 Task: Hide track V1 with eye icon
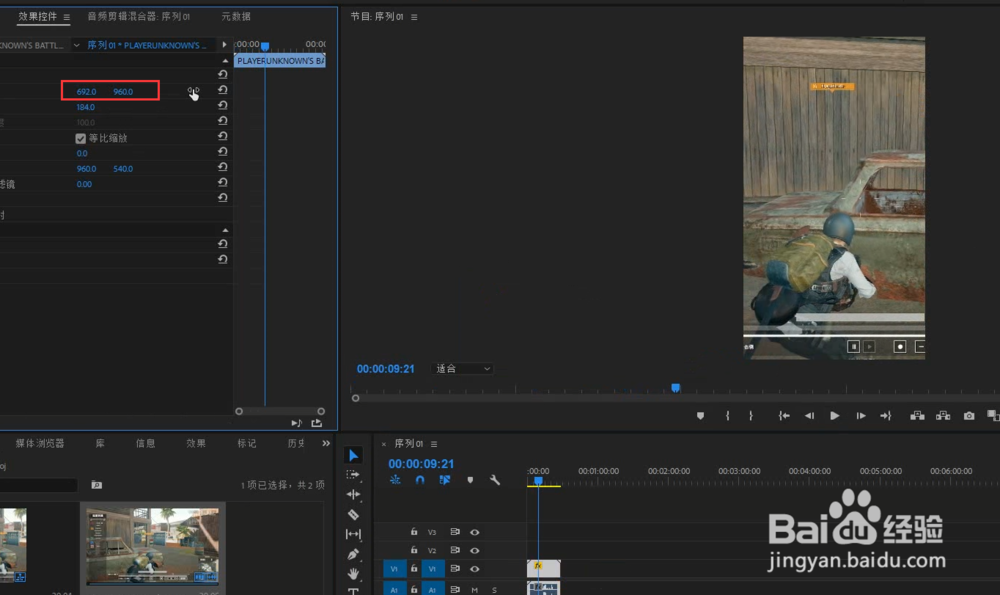coord(474,569)
